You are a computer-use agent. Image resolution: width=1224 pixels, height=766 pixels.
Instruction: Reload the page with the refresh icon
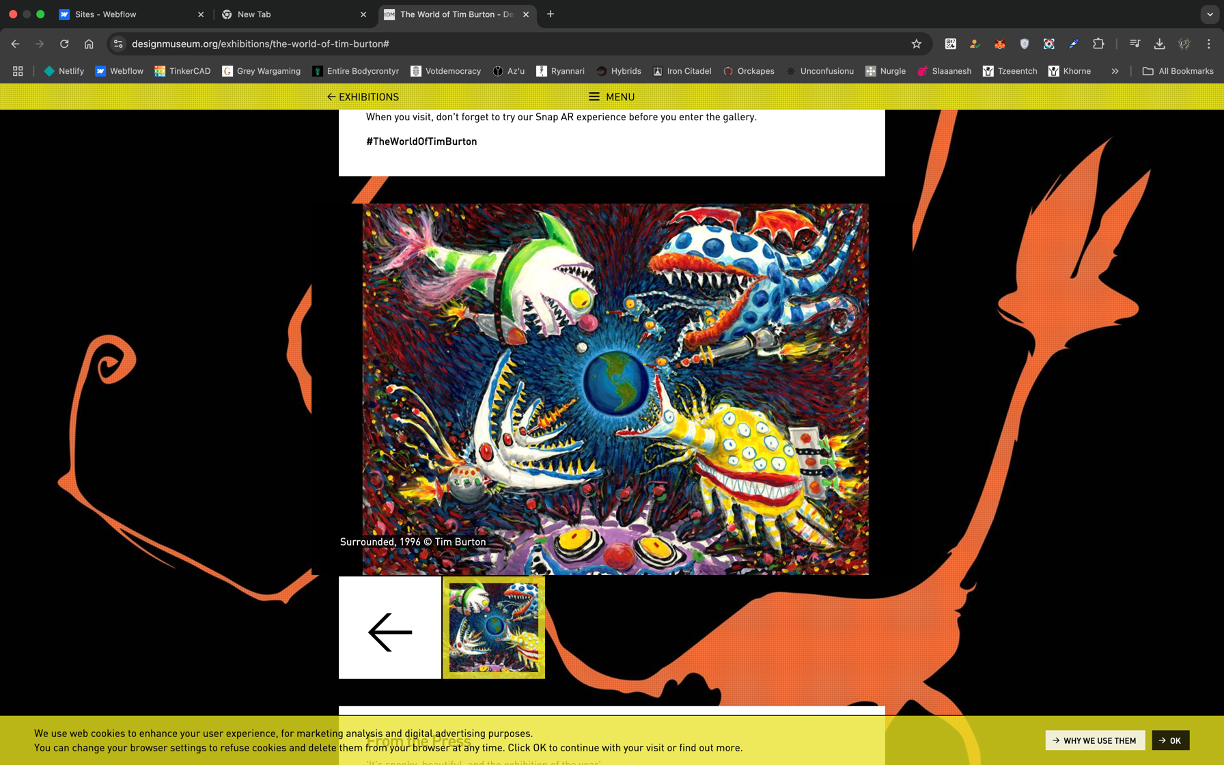tap(64, 44)
